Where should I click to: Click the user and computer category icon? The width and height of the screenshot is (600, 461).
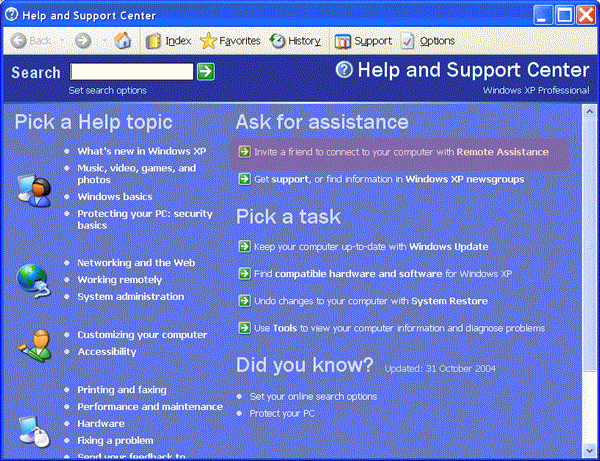pyautogui.click(x=34, y=191)
